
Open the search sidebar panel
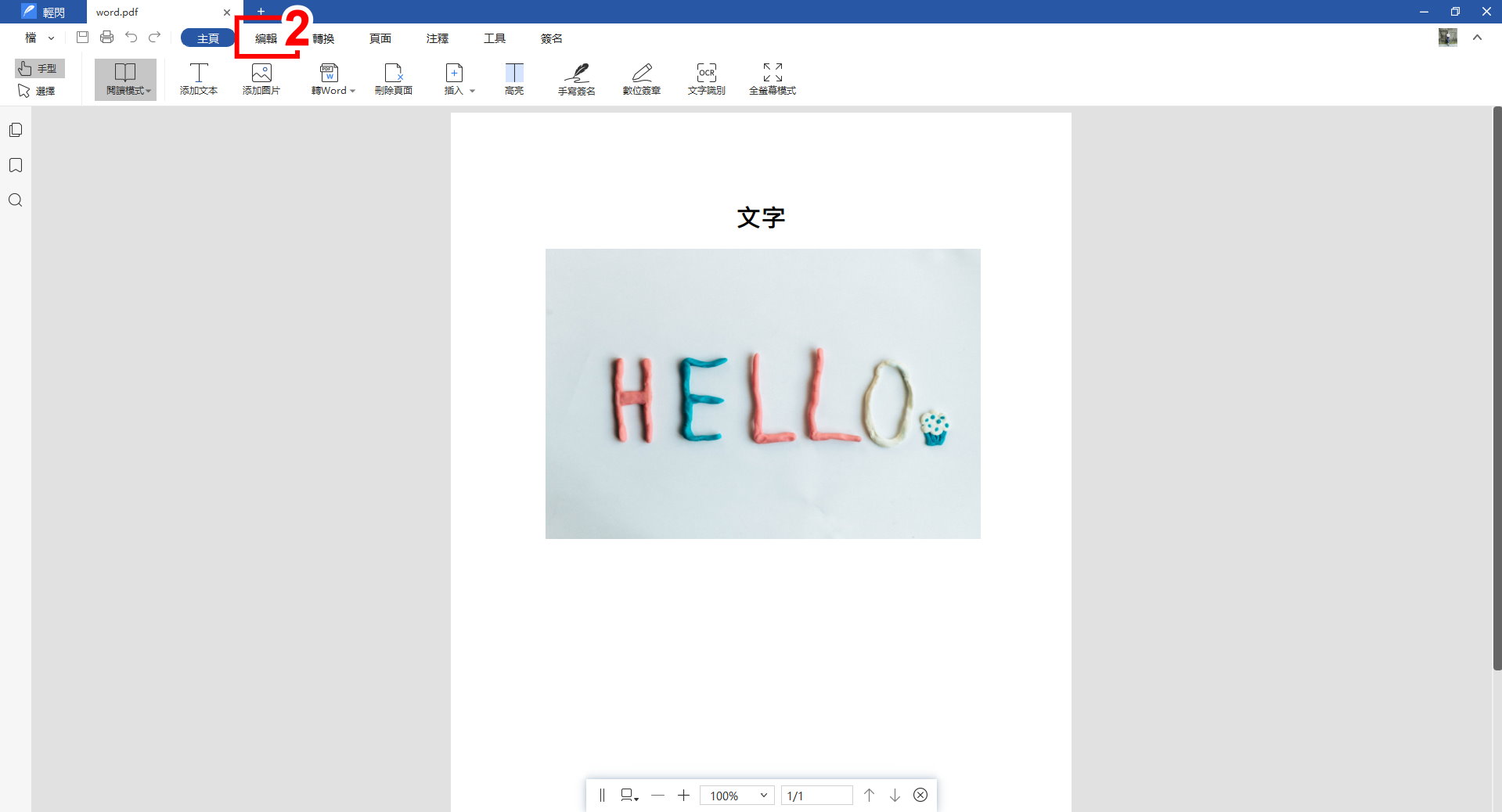(x=16, y=200)
